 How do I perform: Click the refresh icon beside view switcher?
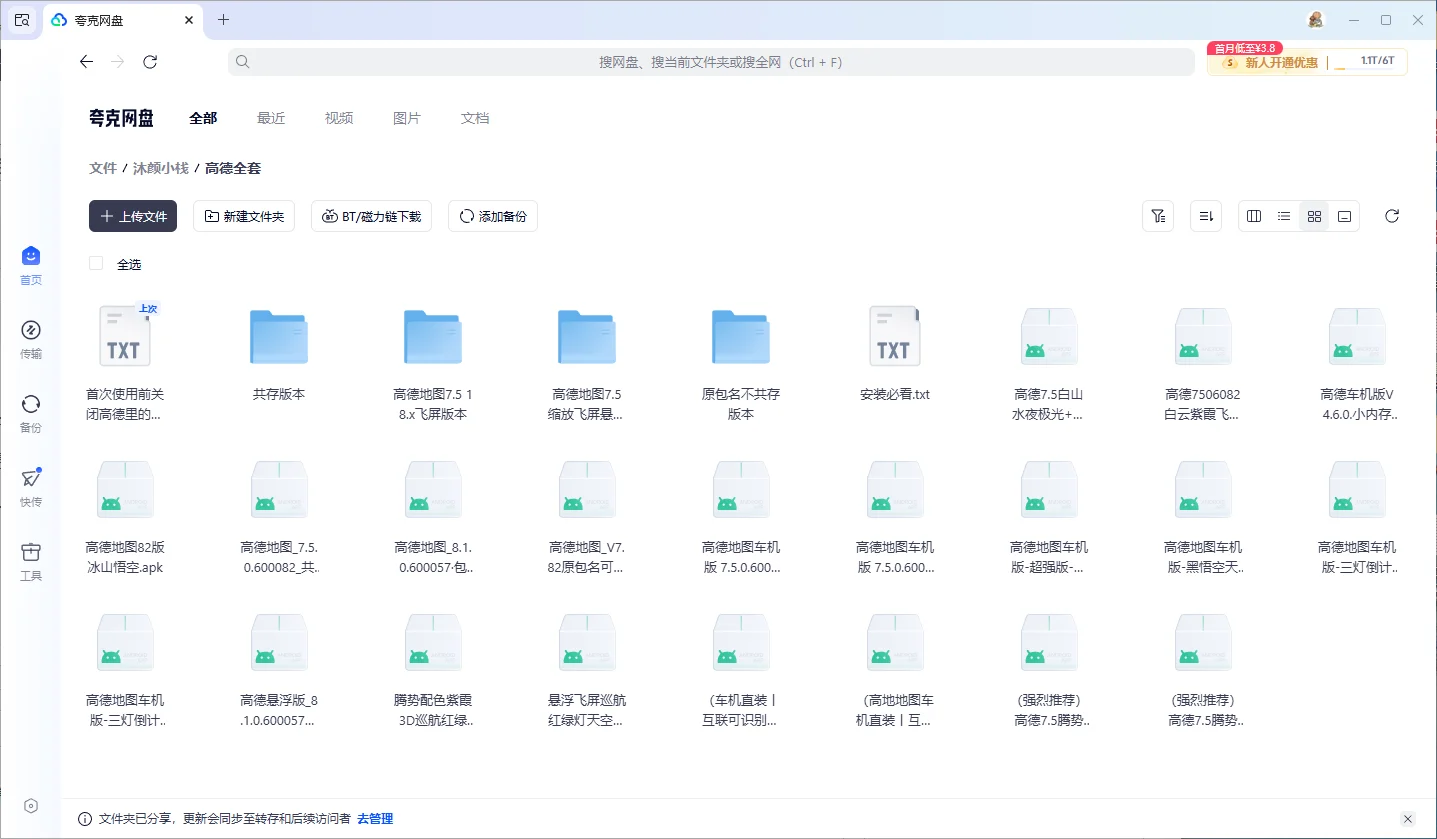pyautogui.click(x=1391, y=216)
